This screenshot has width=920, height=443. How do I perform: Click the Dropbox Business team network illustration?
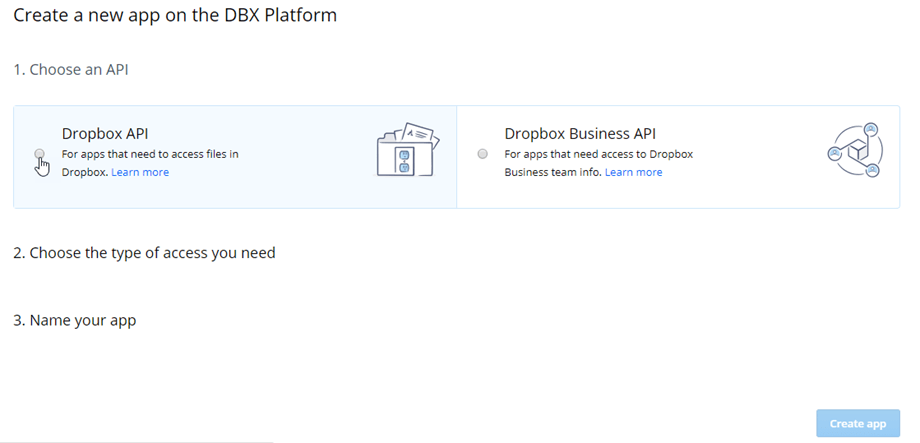coord(853,151)
